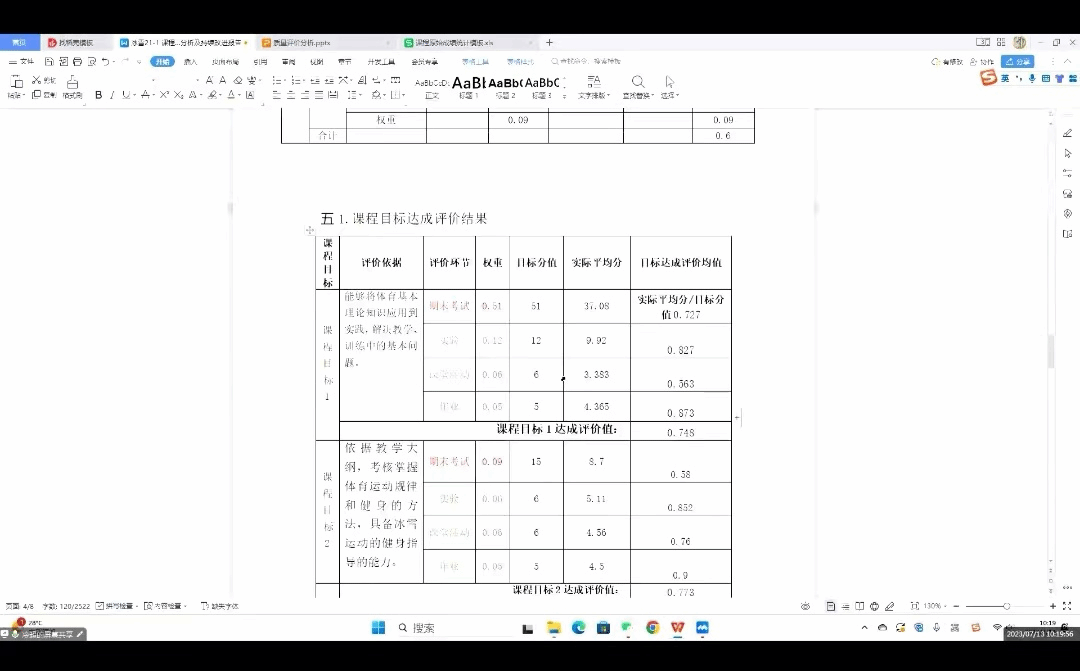
Task: Click the Save icon in quick toolbar
Action: [49, 62]
